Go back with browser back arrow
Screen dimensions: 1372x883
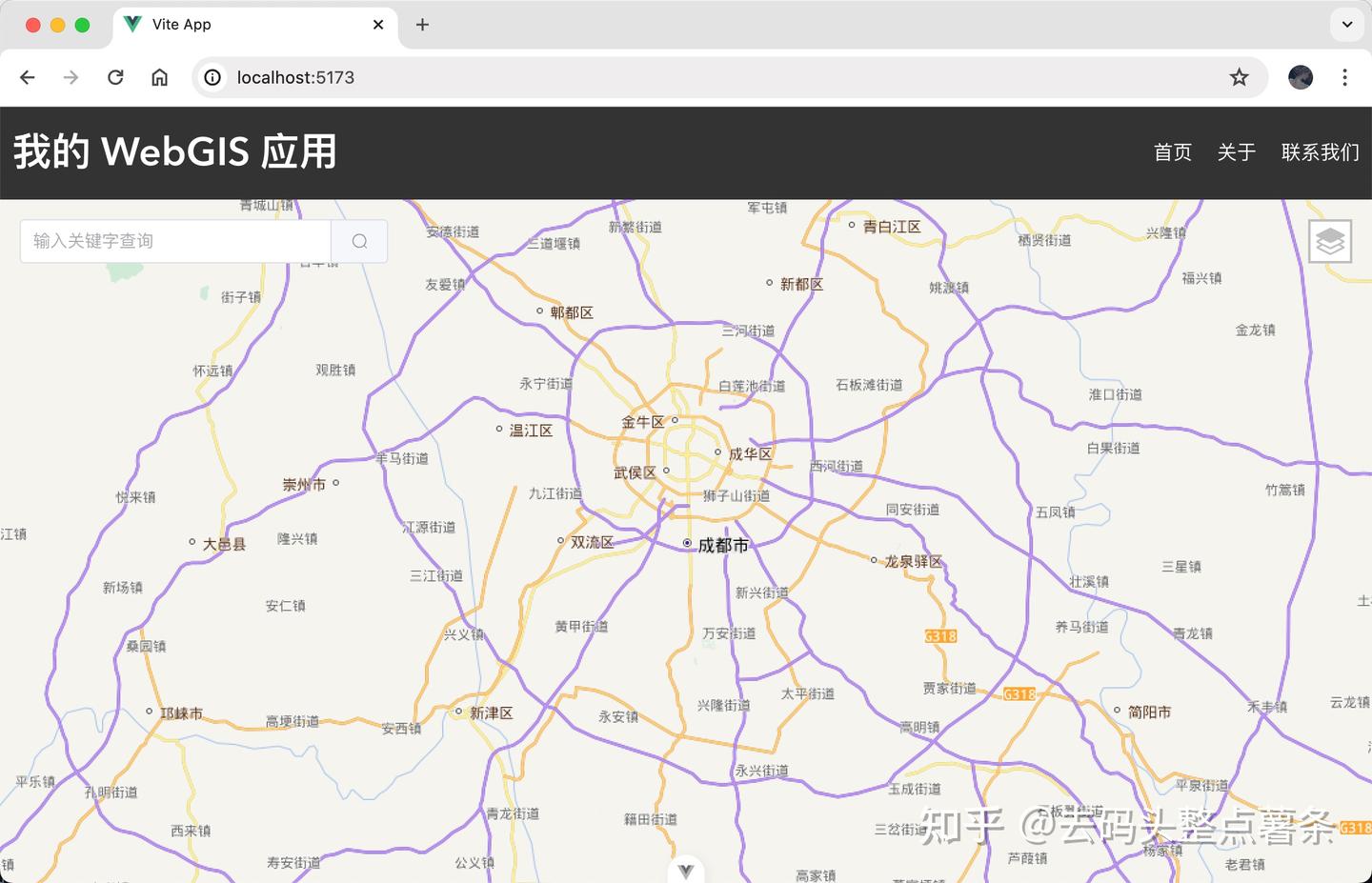(x=28, y=77)
